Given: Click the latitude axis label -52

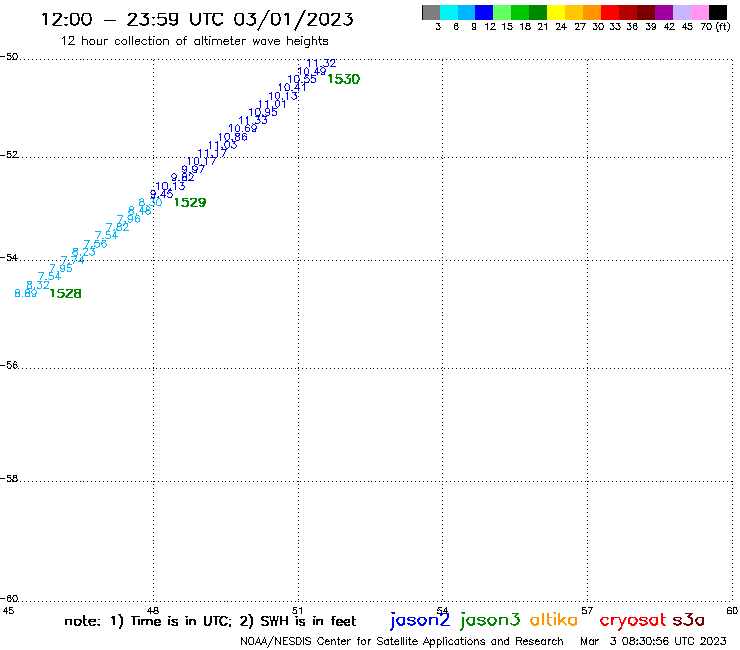Looking at the screenshot, I should coord(9,155).
